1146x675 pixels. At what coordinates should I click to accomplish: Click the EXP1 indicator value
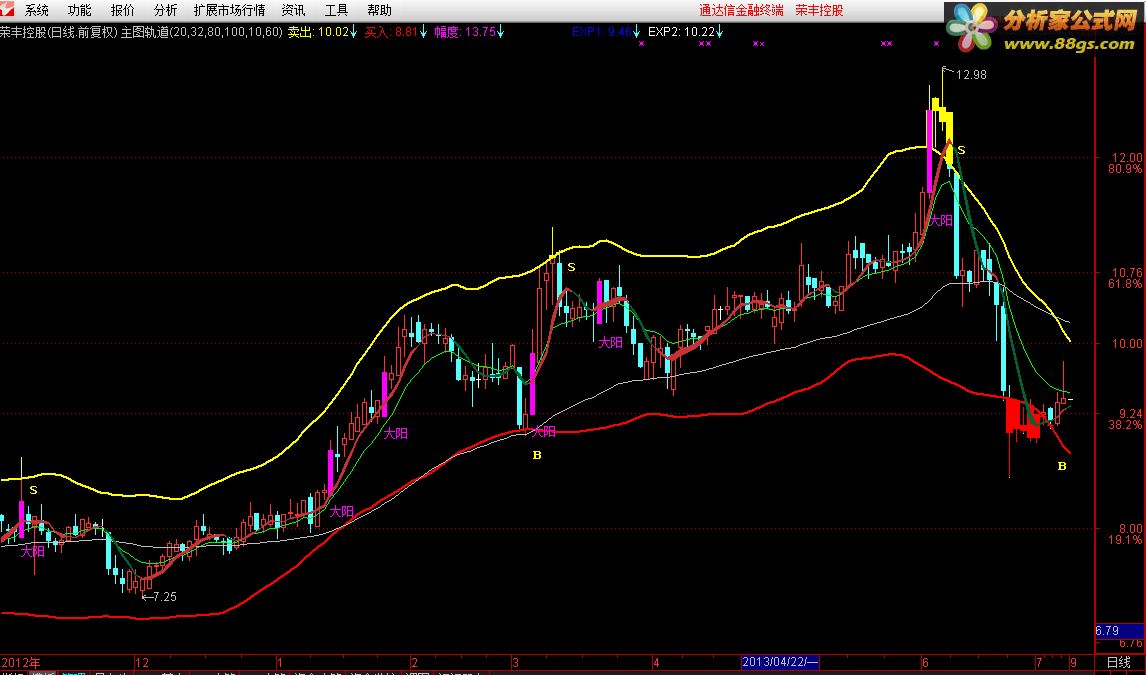[602, 32]
